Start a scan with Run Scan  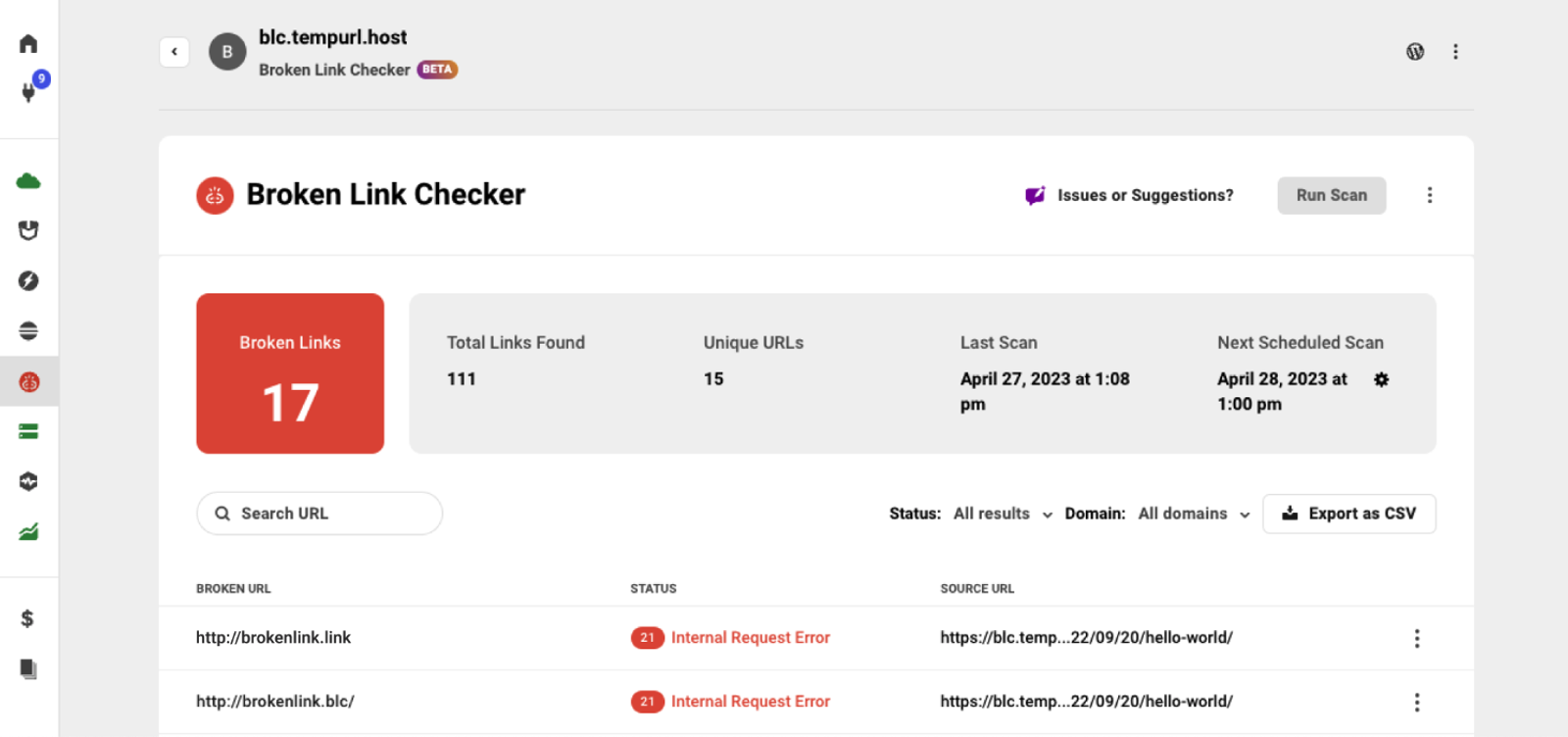(x=1331, y=195)
